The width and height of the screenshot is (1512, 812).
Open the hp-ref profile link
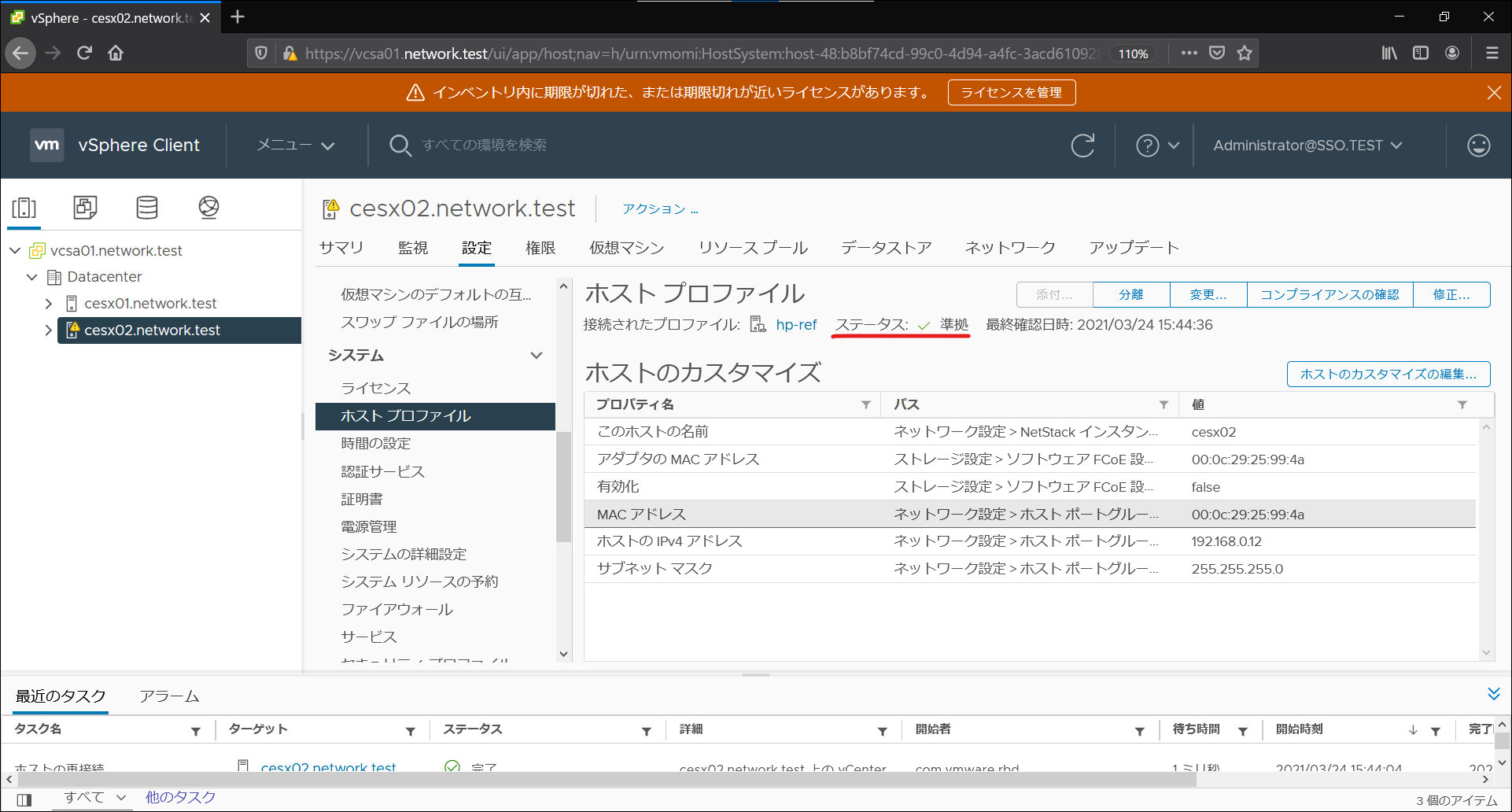tap(796, 325)
